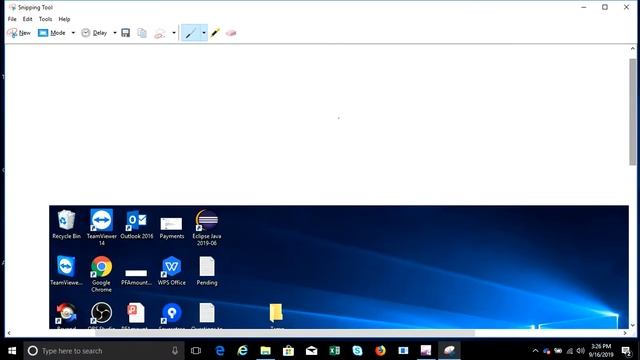Click Outlook 2016 icon in the snip

point(136,224)
